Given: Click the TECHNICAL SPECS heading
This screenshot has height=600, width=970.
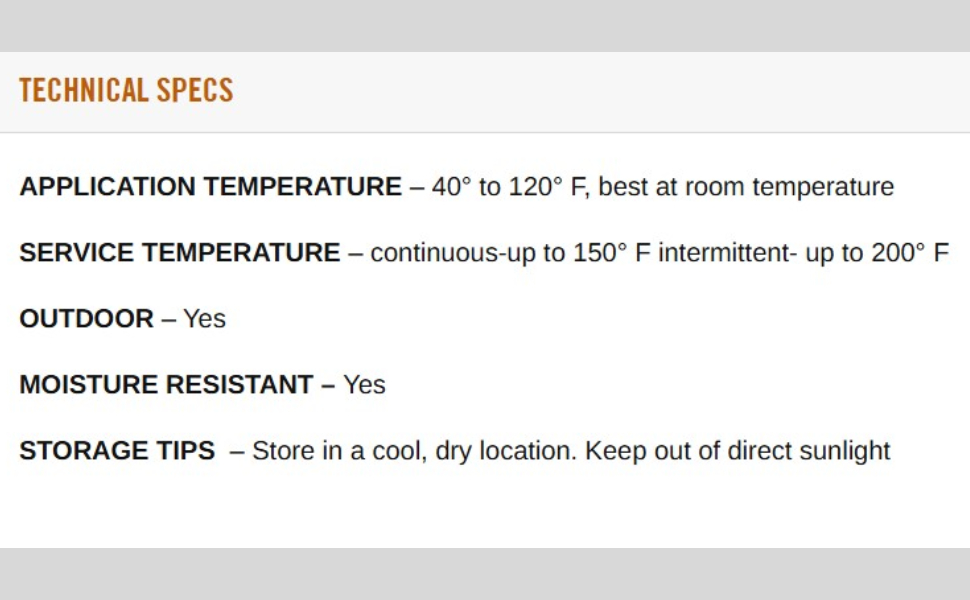Looking at the screenshot, I should point(126,91).
